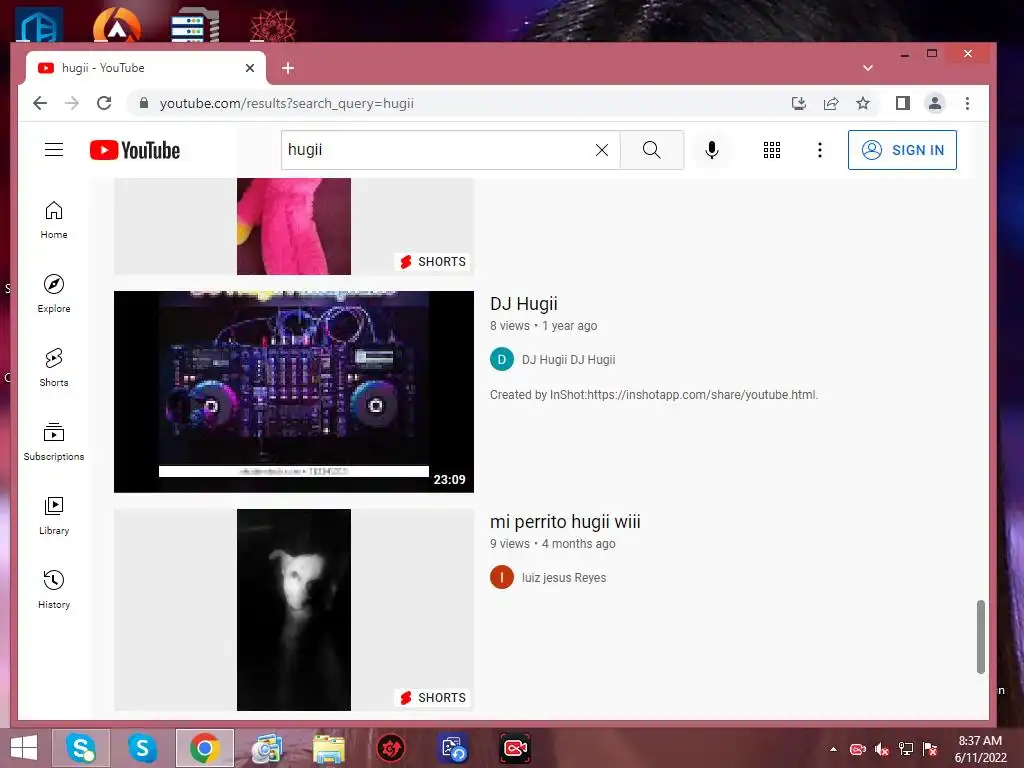Open the mi perrito hugii wiii title
Viewport: 1024px width, 768px height.
tap(565, 522)
